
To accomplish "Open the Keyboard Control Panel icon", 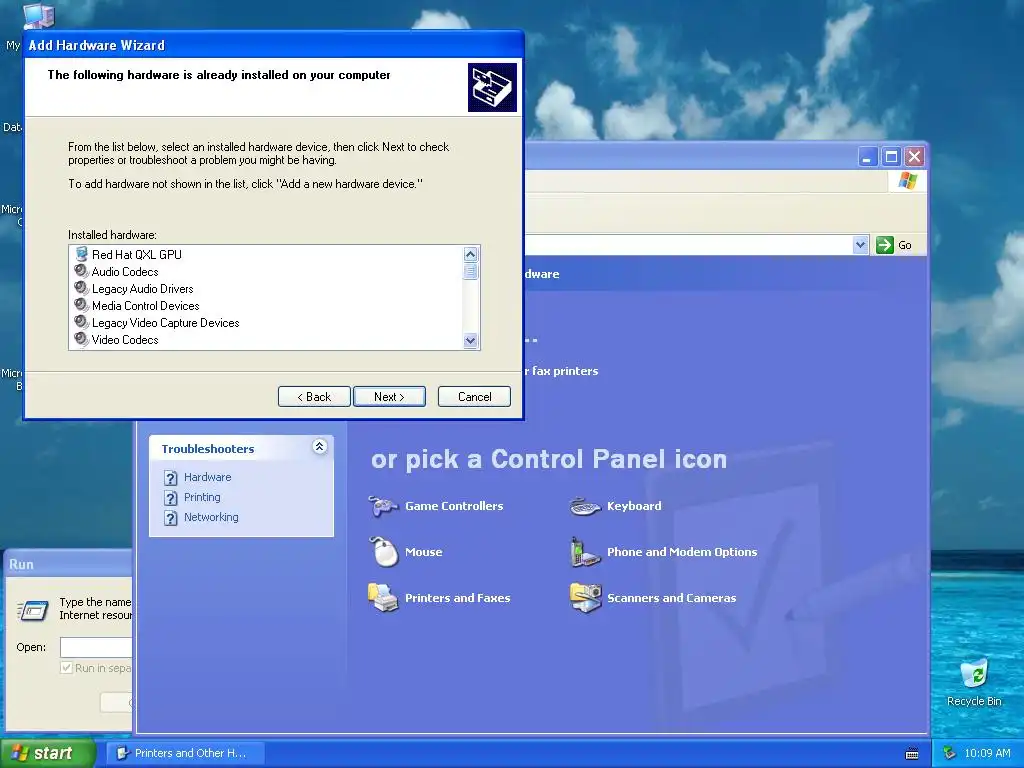I will click(585, 506).
